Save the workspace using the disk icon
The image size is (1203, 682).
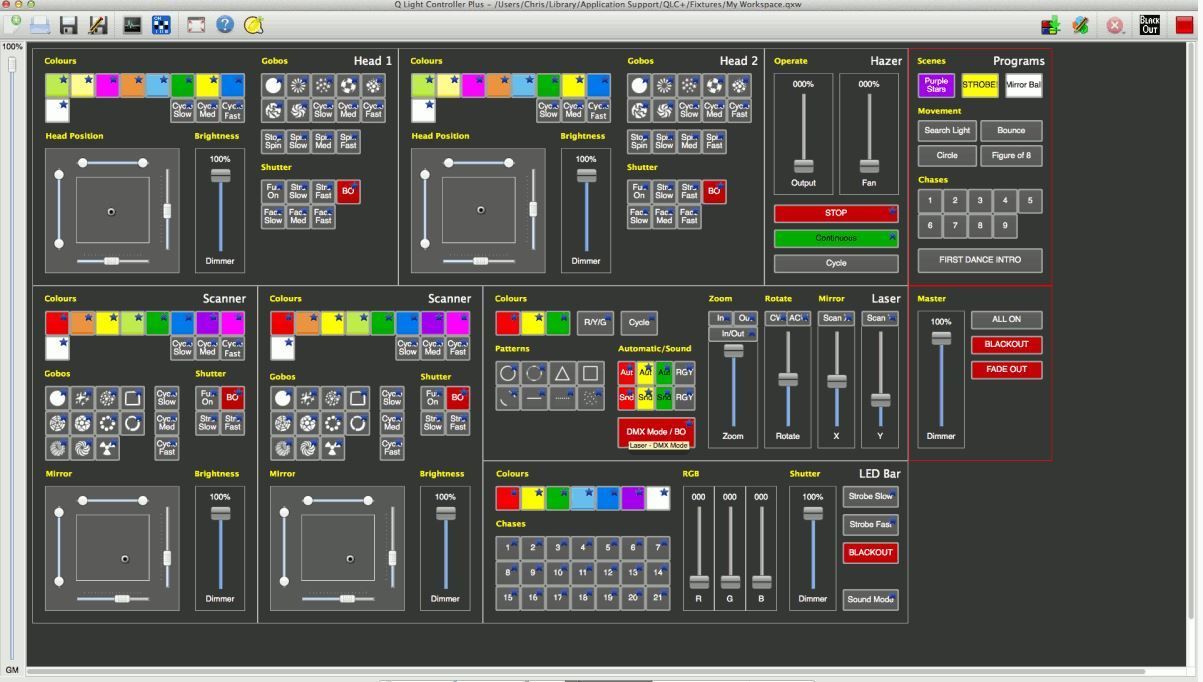[70, 25]
